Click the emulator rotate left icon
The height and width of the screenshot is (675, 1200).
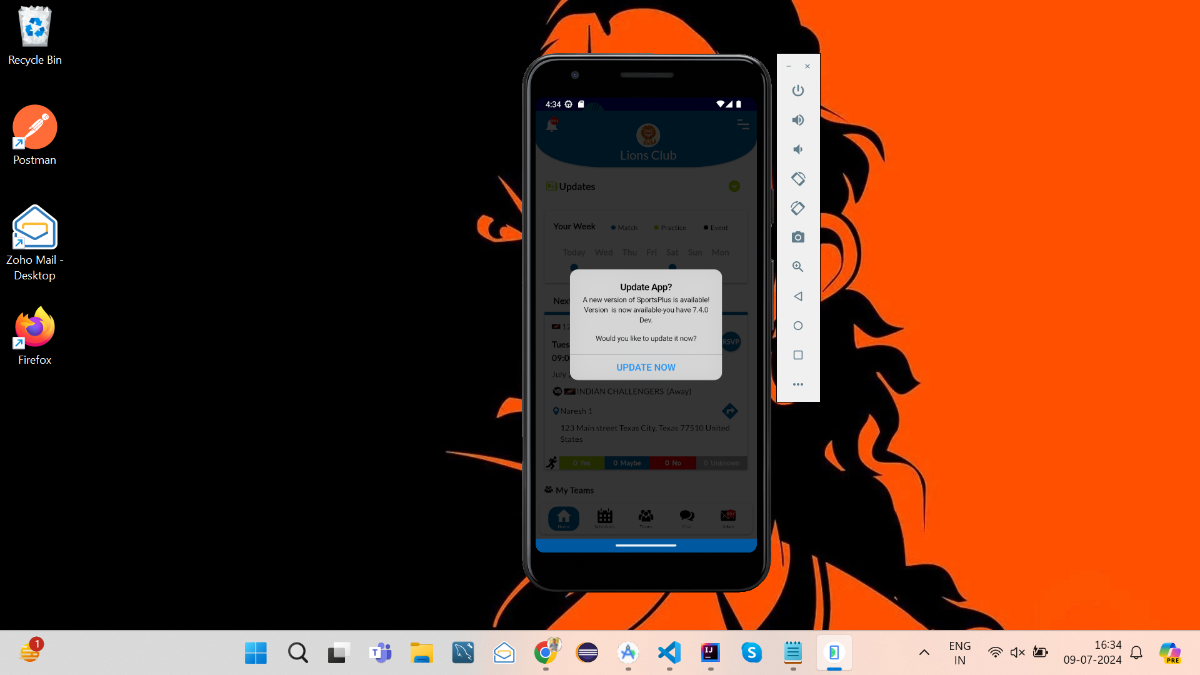pos(798,179)
